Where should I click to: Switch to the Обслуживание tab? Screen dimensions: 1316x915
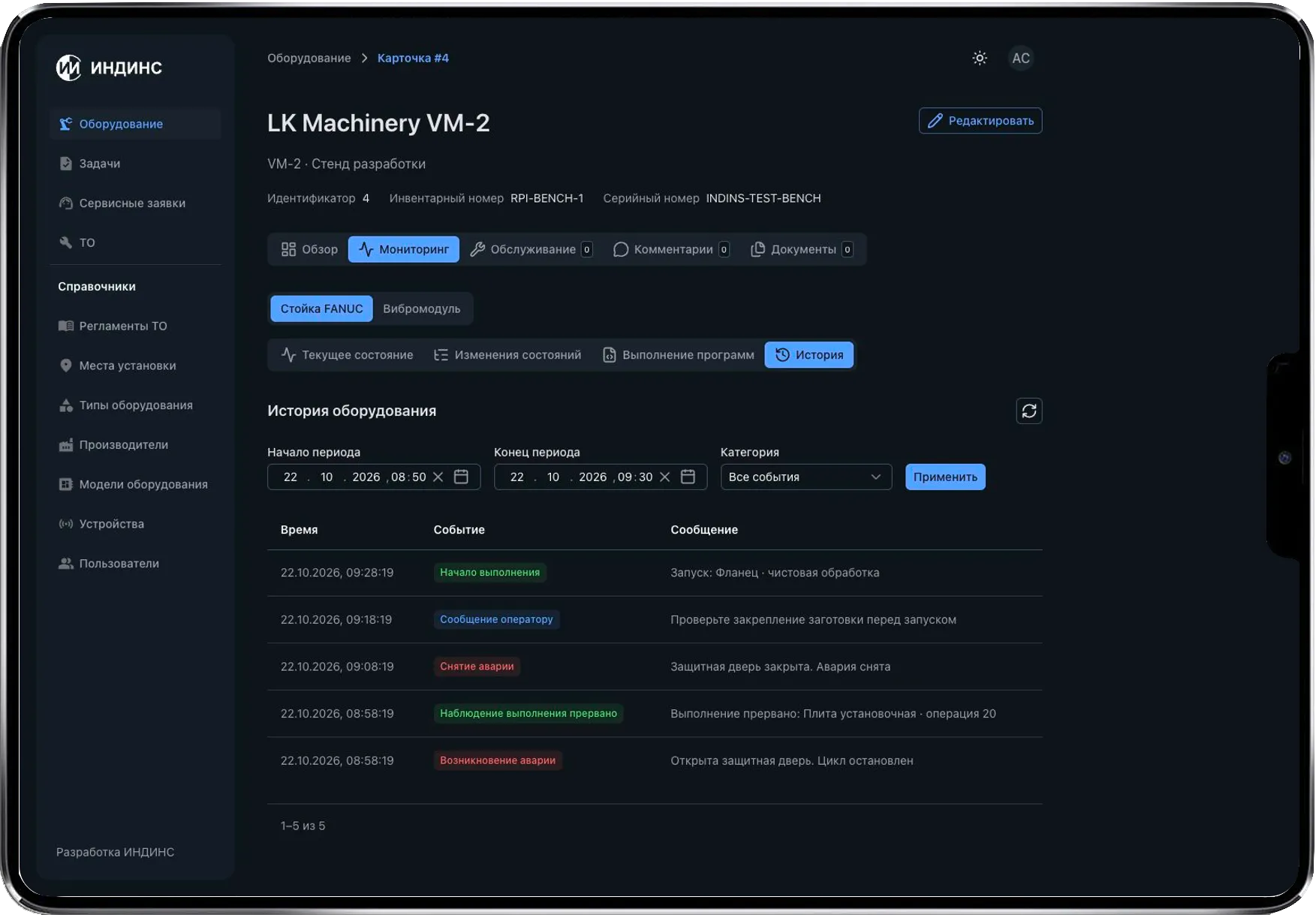[531, 249]
